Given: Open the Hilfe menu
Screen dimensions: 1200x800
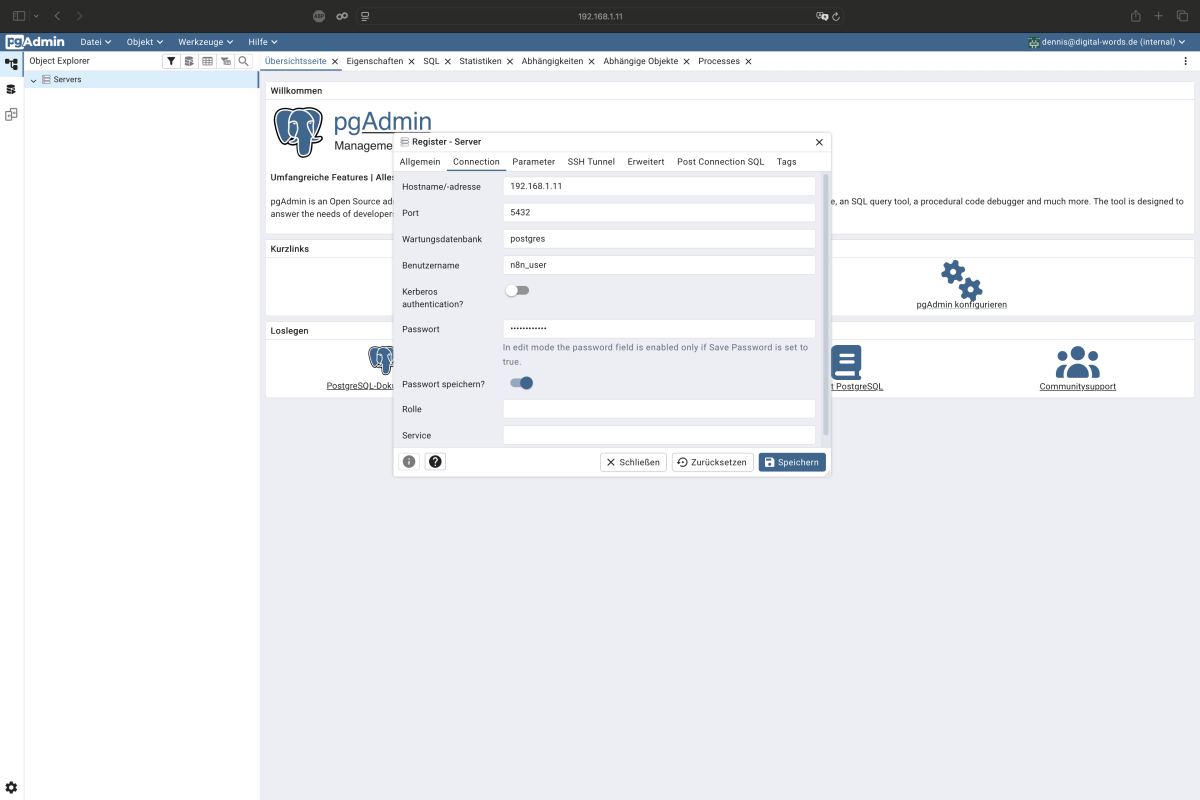Looking at the screenshot, I should pyautogui.click(x=262, y=42).
